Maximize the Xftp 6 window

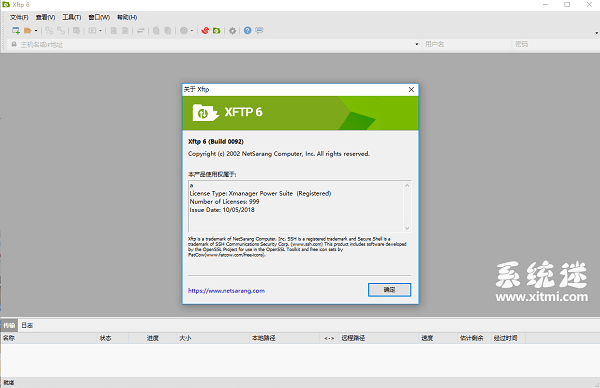[567, 5]
